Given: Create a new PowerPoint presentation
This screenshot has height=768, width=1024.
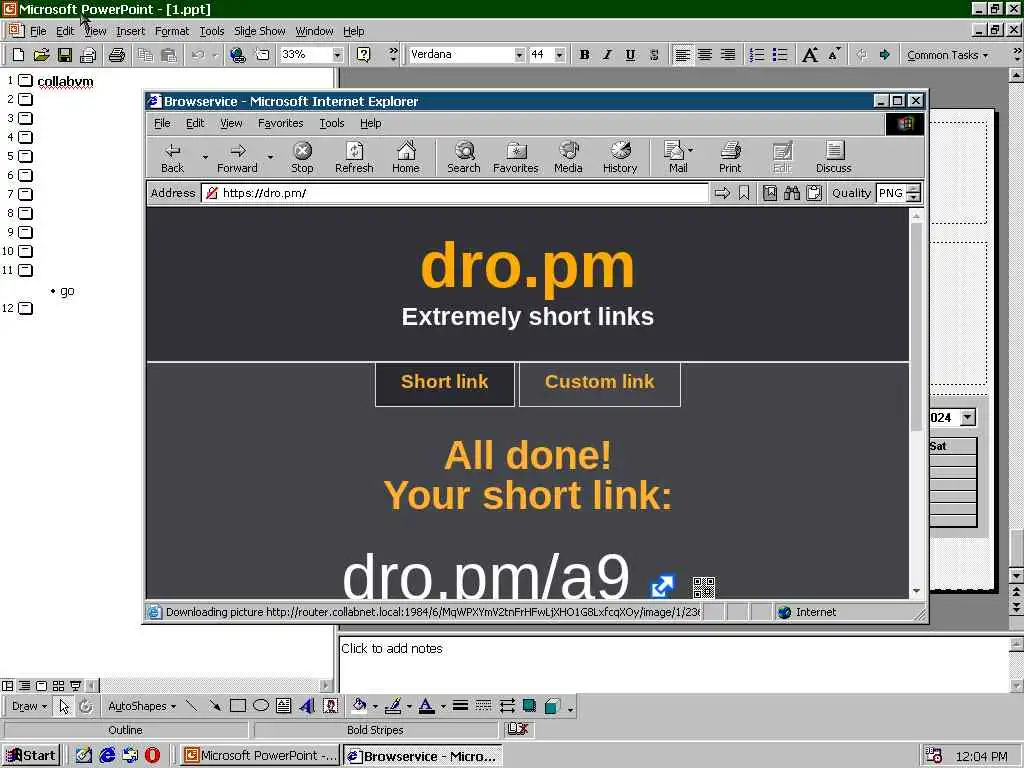Looking at the screenshot, I should coord(18,55).
